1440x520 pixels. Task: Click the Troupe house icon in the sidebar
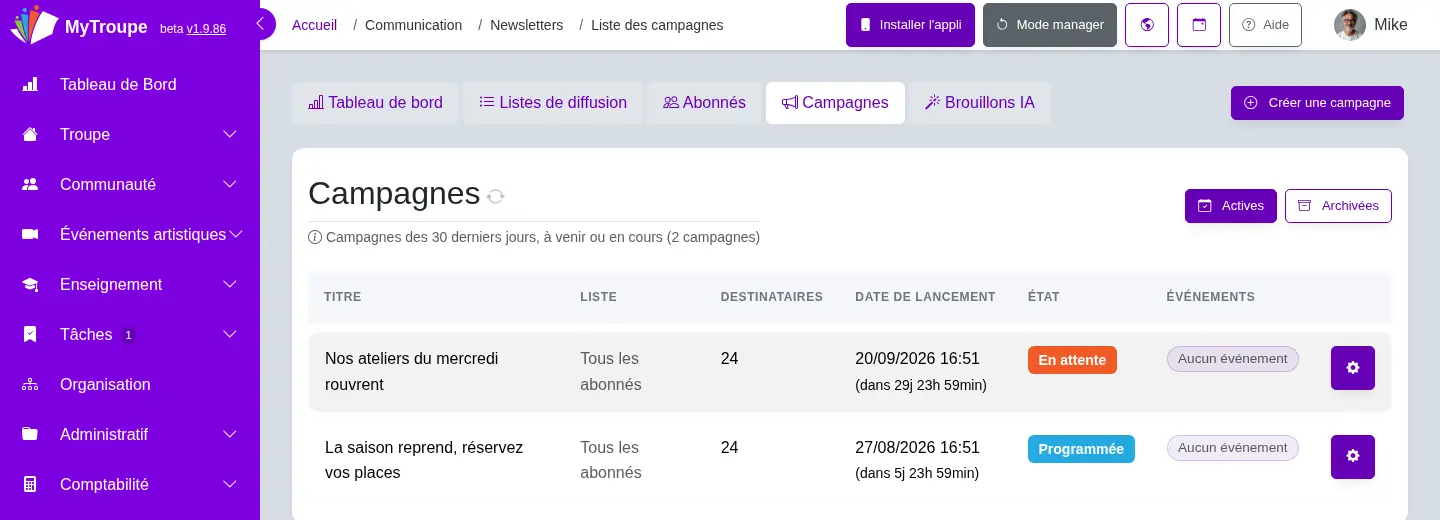pyautogui.click(x=30, y=135)
